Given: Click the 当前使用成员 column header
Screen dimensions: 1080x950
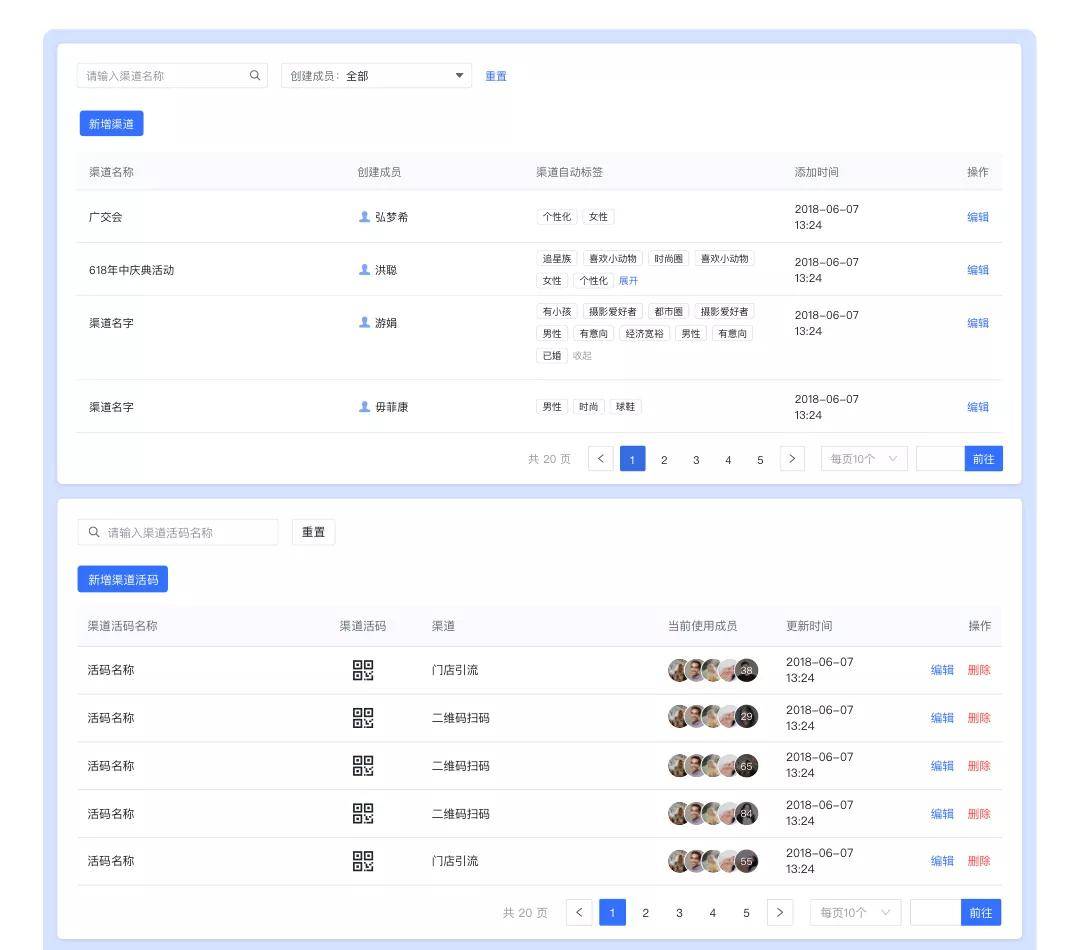Looking at the screenshot, I should [x=703, y=626].
